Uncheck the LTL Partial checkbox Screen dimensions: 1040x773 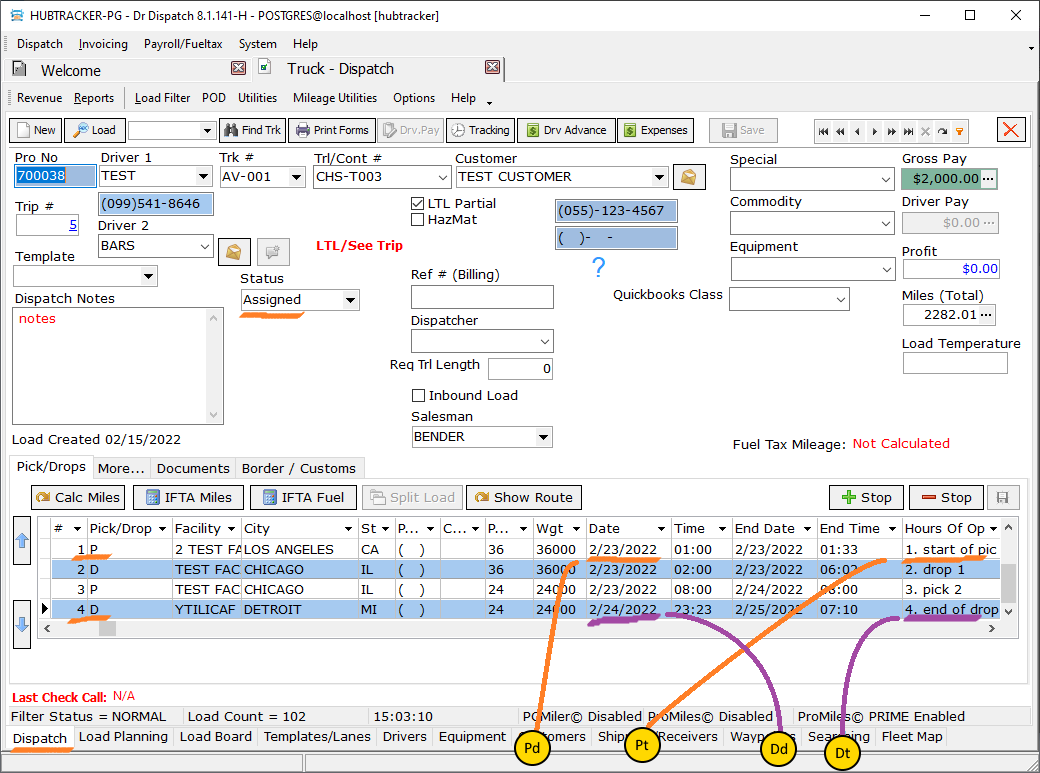click(x=418, y=203)
